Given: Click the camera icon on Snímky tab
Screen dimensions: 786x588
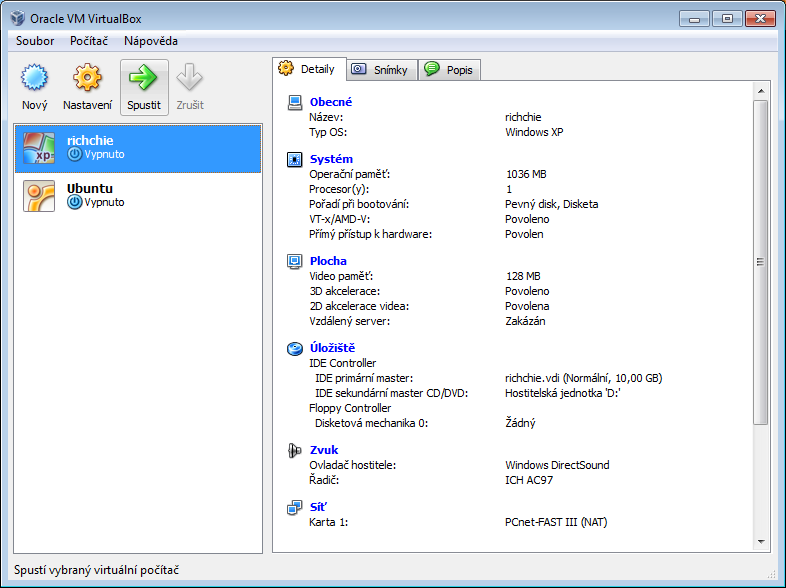Looking at the screenshot, I should [358, 69].
